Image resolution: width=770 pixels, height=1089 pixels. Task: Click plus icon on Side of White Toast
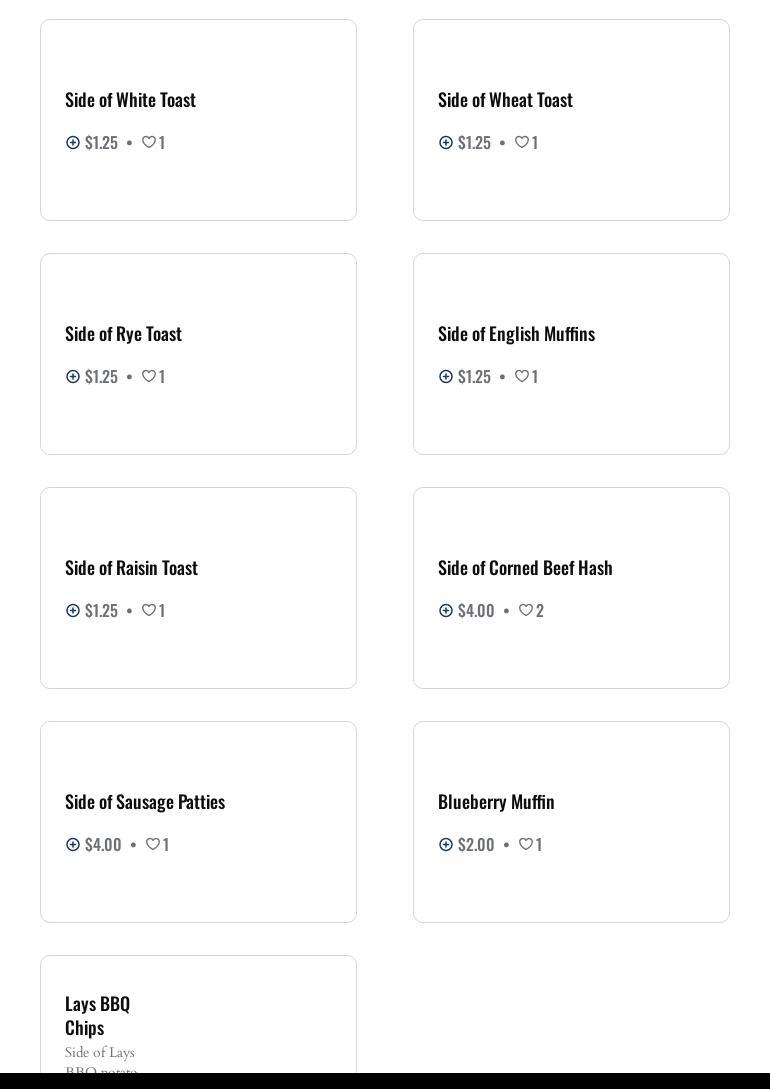[x=73, y=143]
